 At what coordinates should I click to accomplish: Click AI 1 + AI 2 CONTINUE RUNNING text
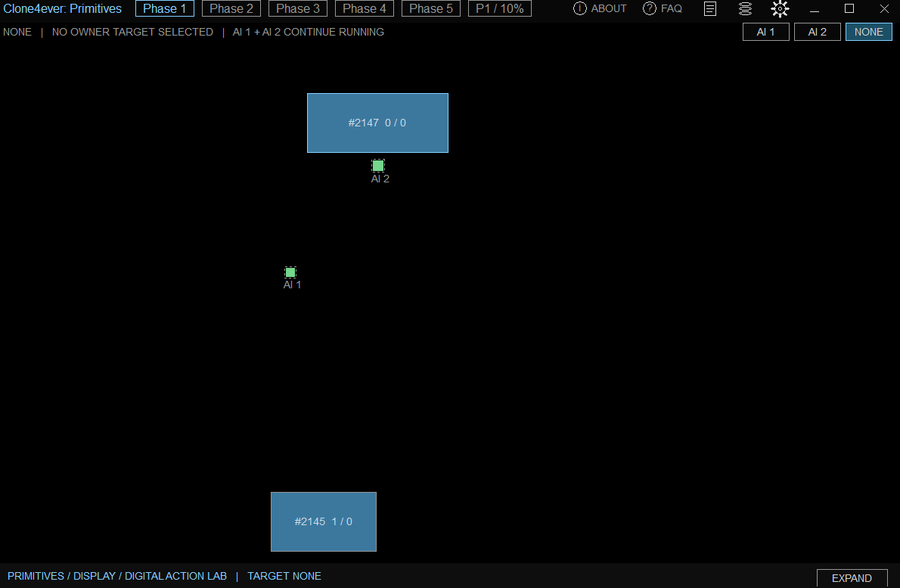point(308,32)
